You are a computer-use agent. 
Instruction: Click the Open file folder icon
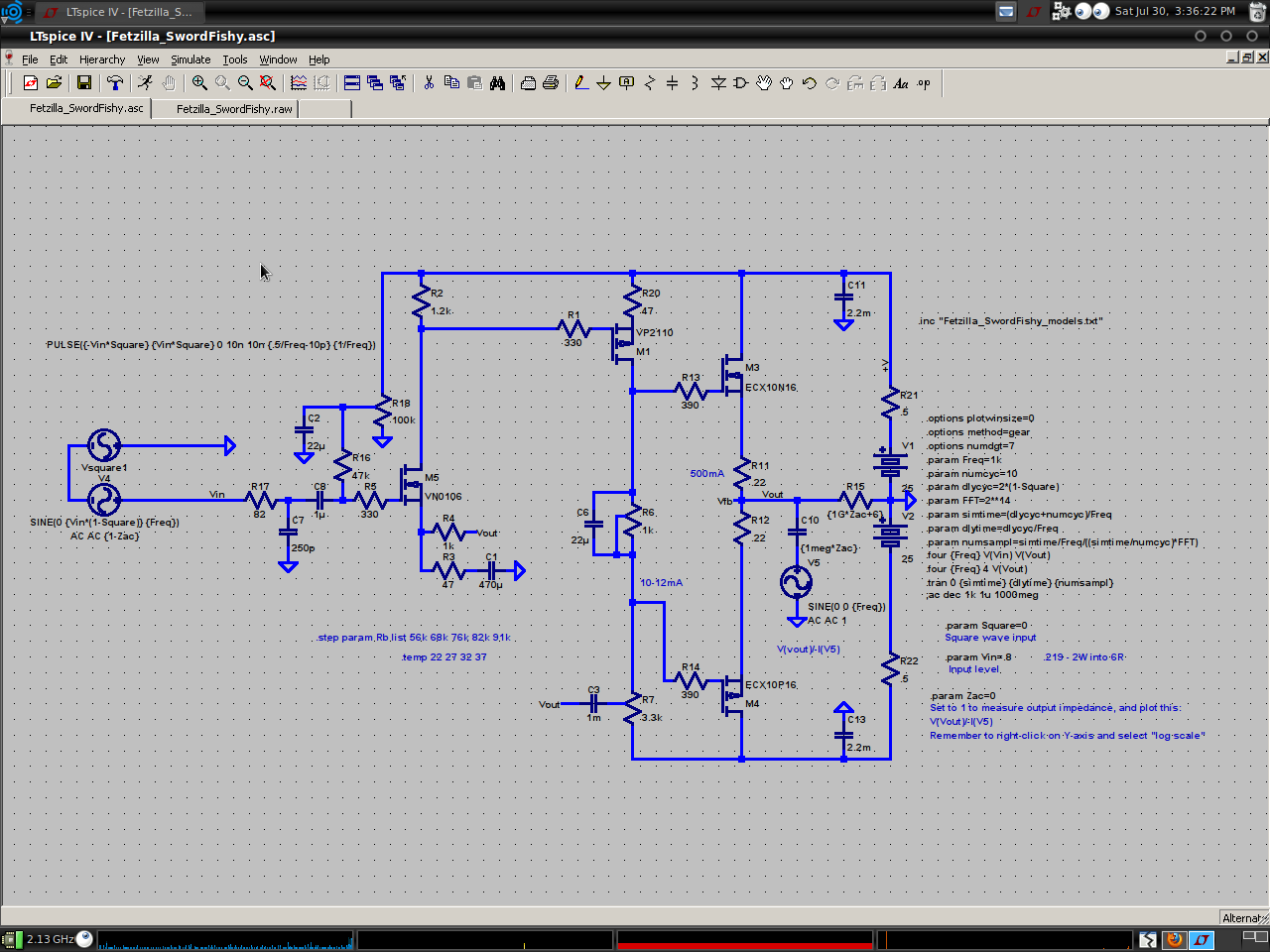click(55, 83)
